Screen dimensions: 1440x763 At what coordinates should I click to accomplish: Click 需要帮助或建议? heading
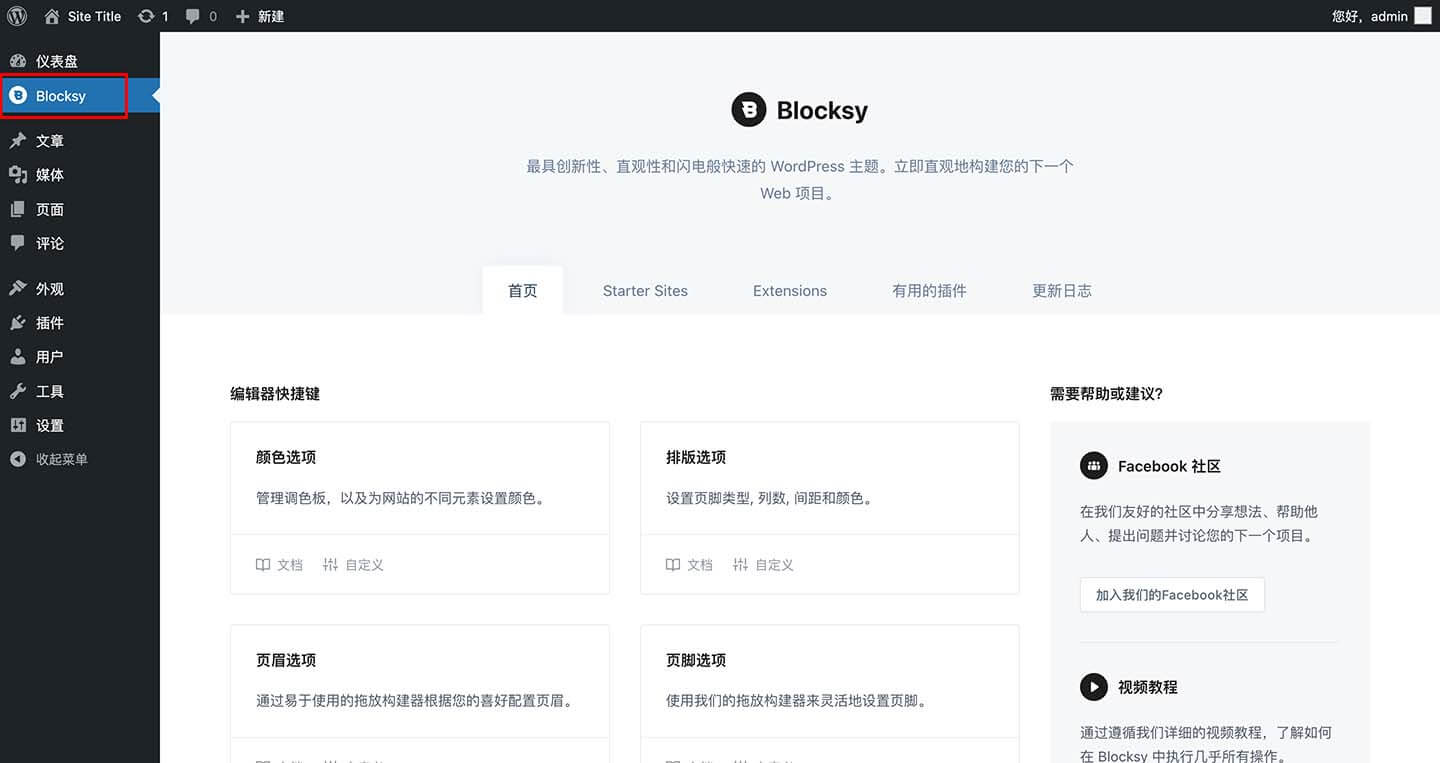coord(1106,394)
